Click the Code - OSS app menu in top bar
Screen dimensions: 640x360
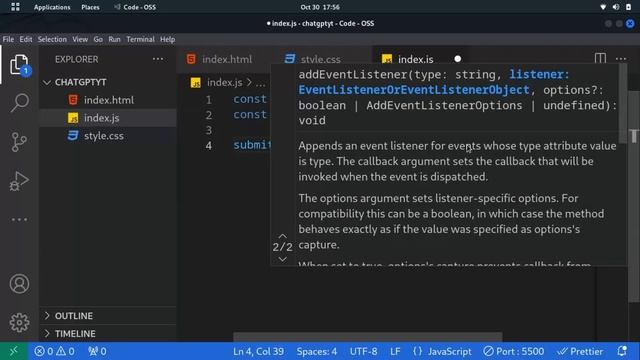[x=135, y=7]
